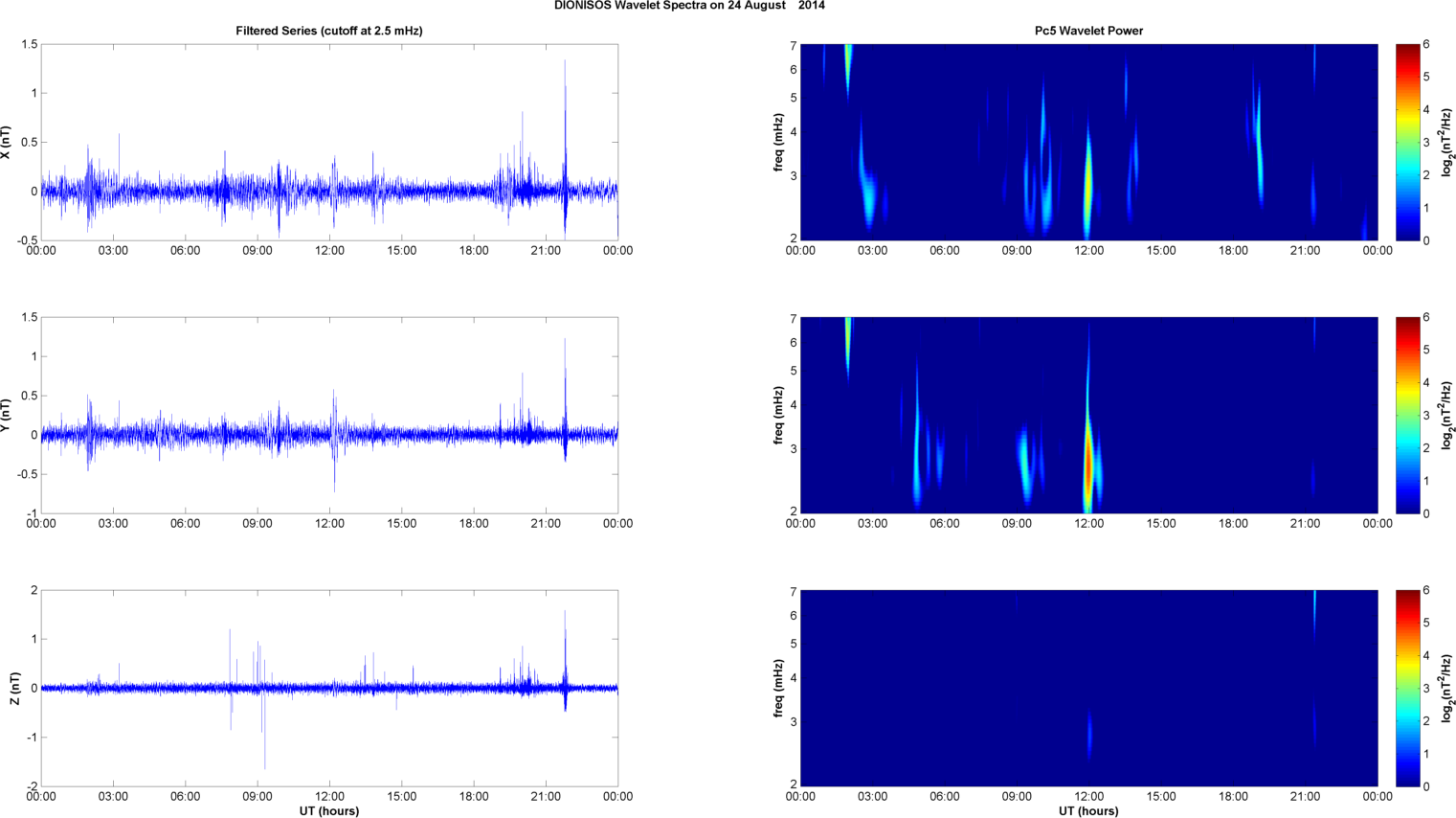Viewport: 1456px width, 818px height.
Task: Click the colorbar beside the bottom wavelet spectrum
Action: pyautogui.click(x=1407, y=688)
